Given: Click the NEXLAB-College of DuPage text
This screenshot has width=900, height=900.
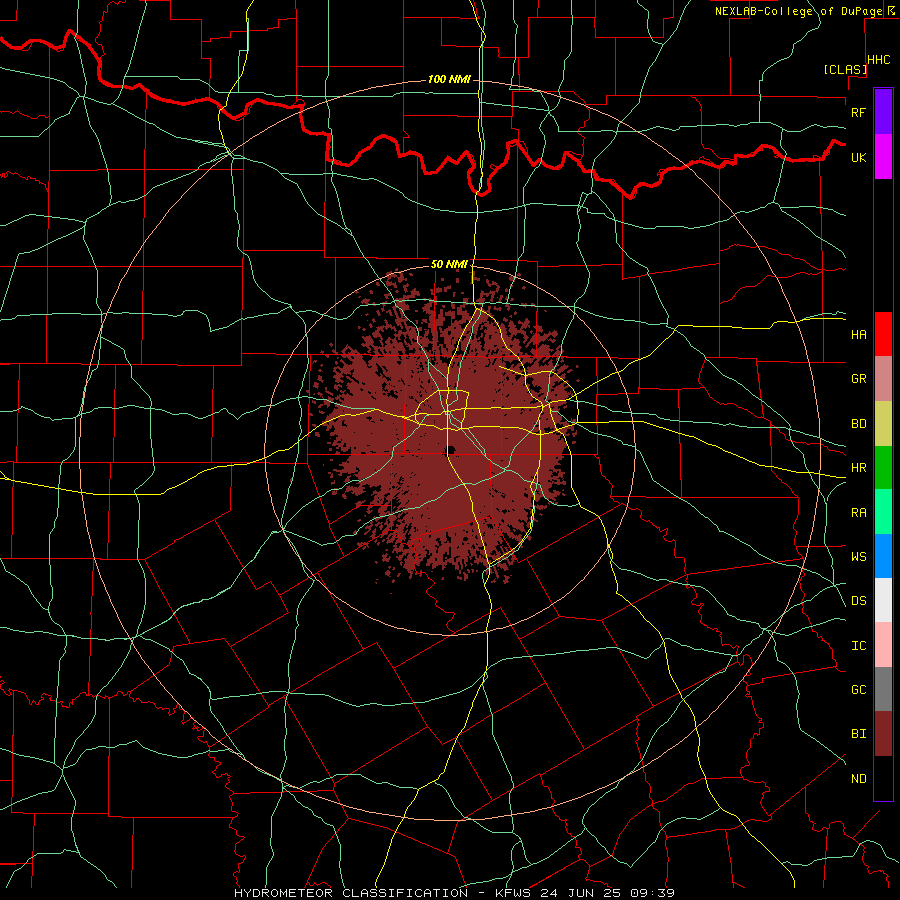Looking at the screenshot, I should click(x=798, y=11).
